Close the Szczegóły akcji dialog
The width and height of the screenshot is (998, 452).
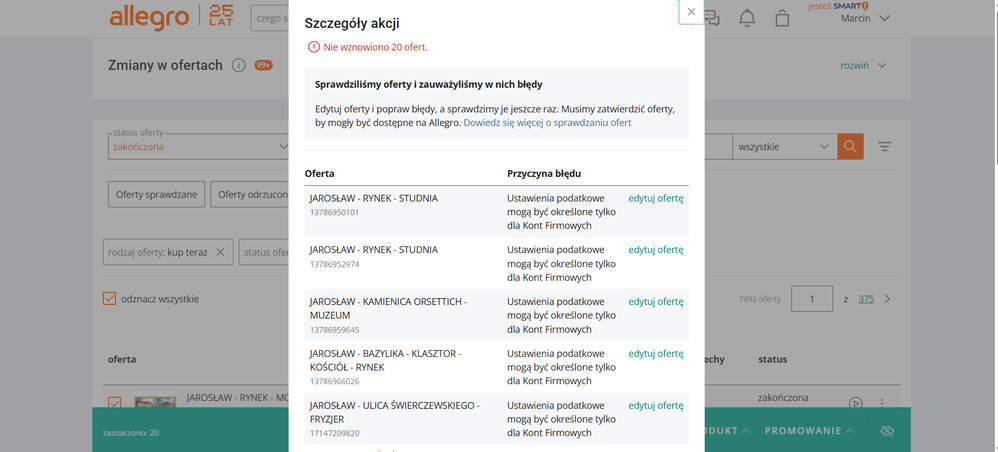pyautogui.click(x=691, y=12)
